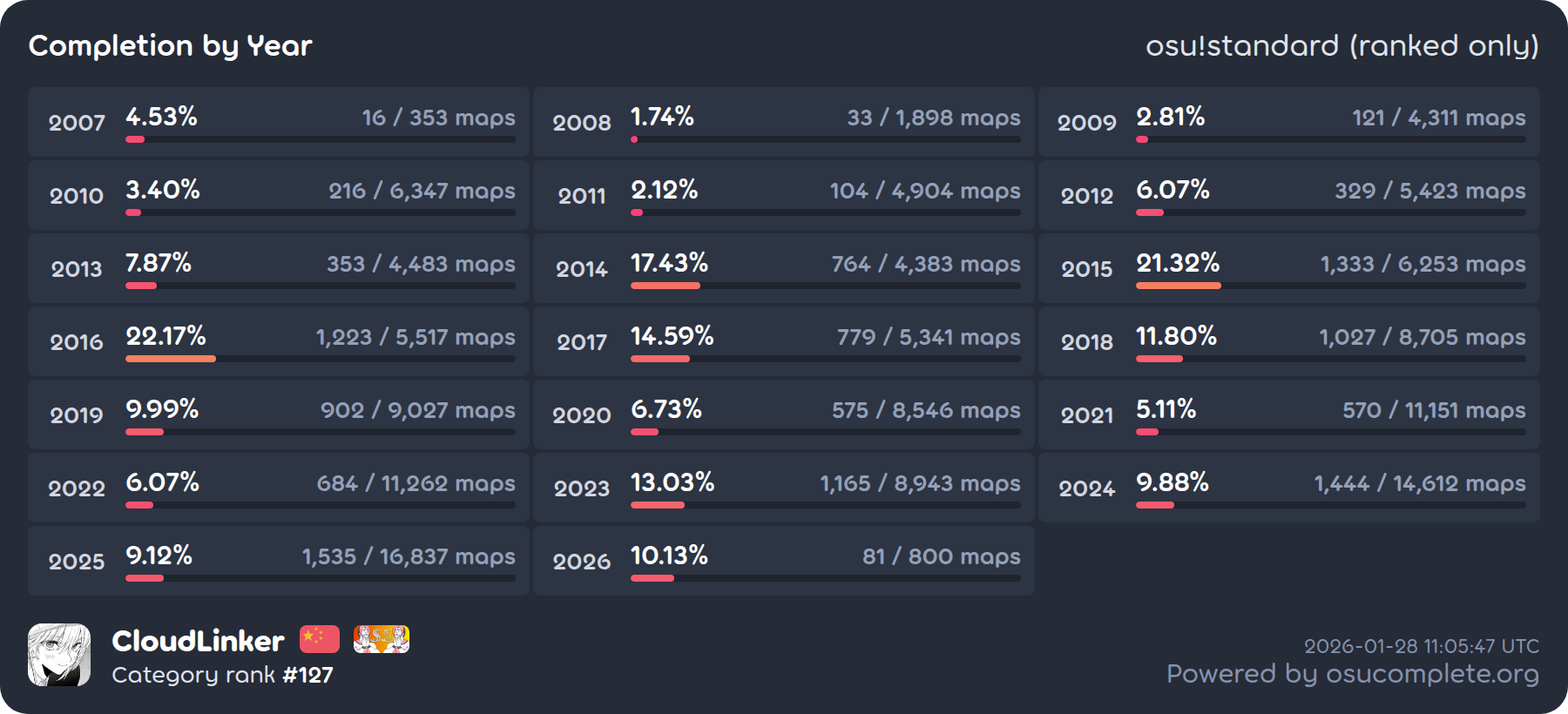This screenshot has width=1568, height=714.
Task: Select the 1,444 / 14,612 maps count
Action: tap(1420, 483)
